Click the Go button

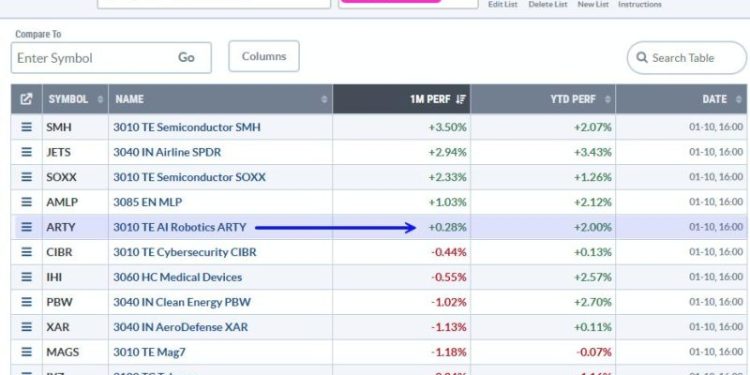point(186,57)
